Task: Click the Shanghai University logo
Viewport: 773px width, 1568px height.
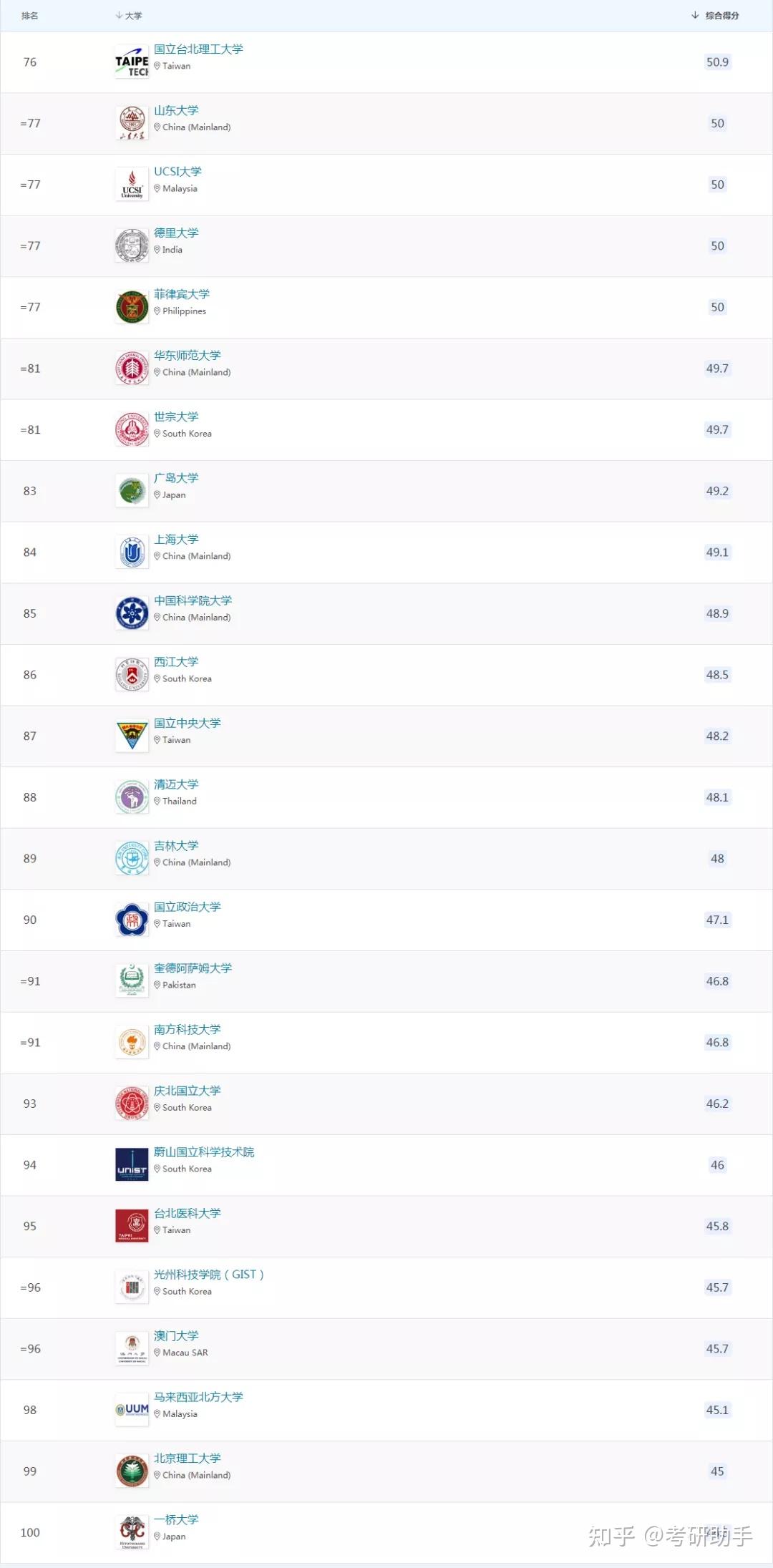Action: click(132, 552)
